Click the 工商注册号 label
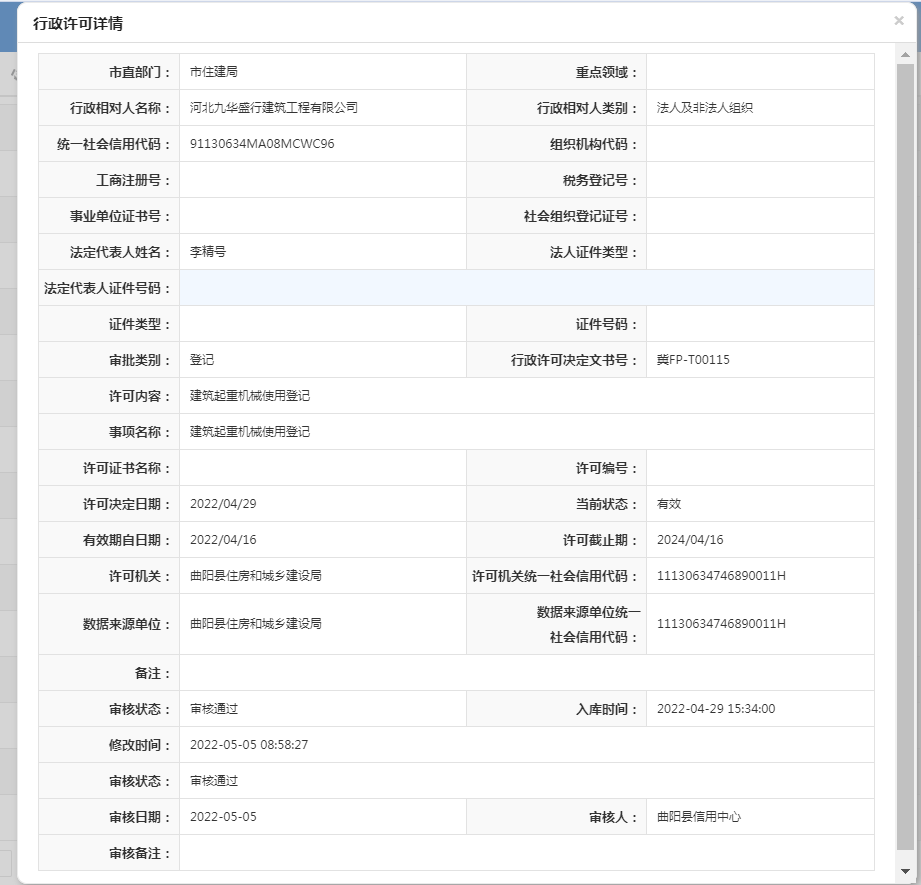921x885 pixels. (x=133, y=180)
